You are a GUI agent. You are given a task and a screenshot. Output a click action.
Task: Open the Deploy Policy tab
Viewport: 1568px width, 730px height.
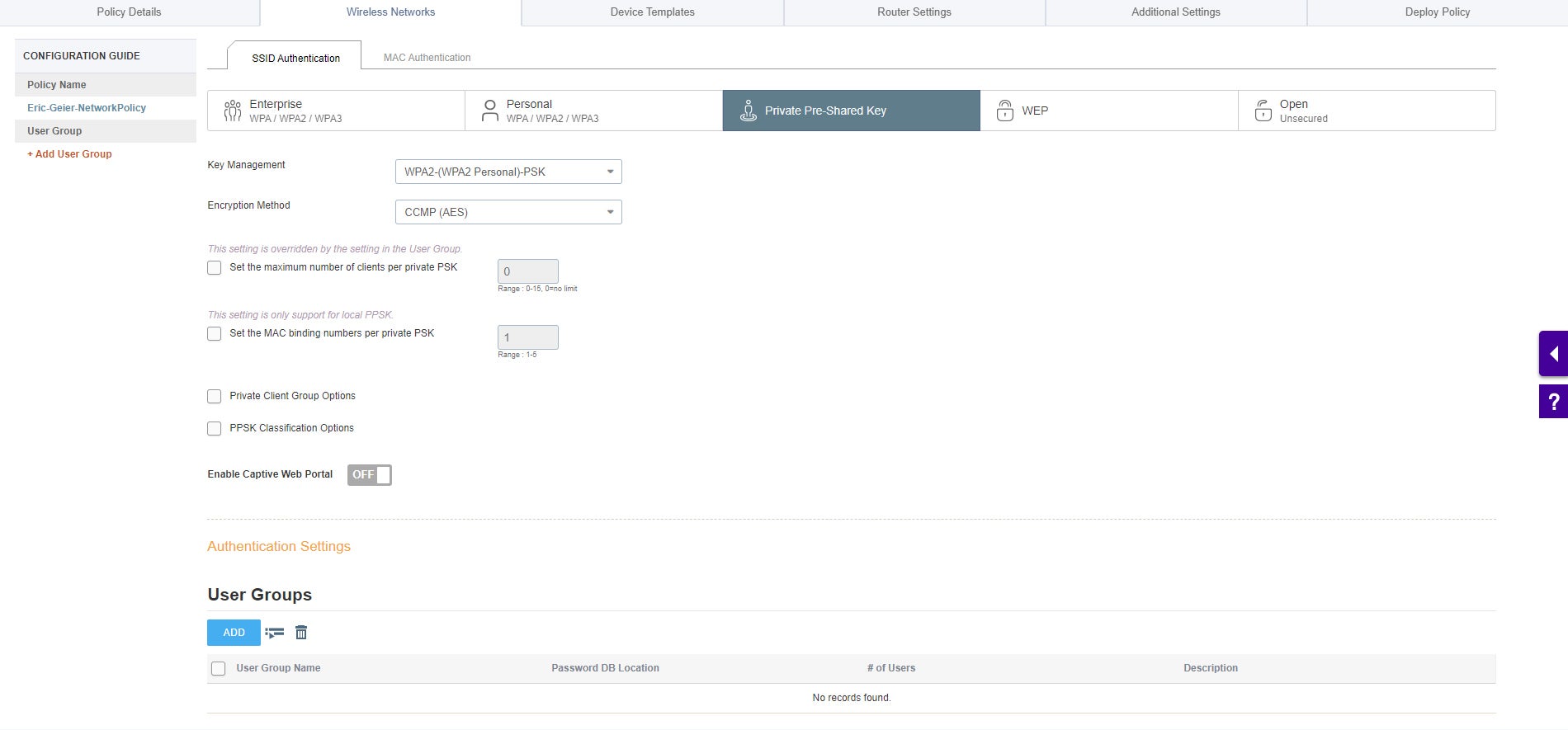pos(1438,12)
